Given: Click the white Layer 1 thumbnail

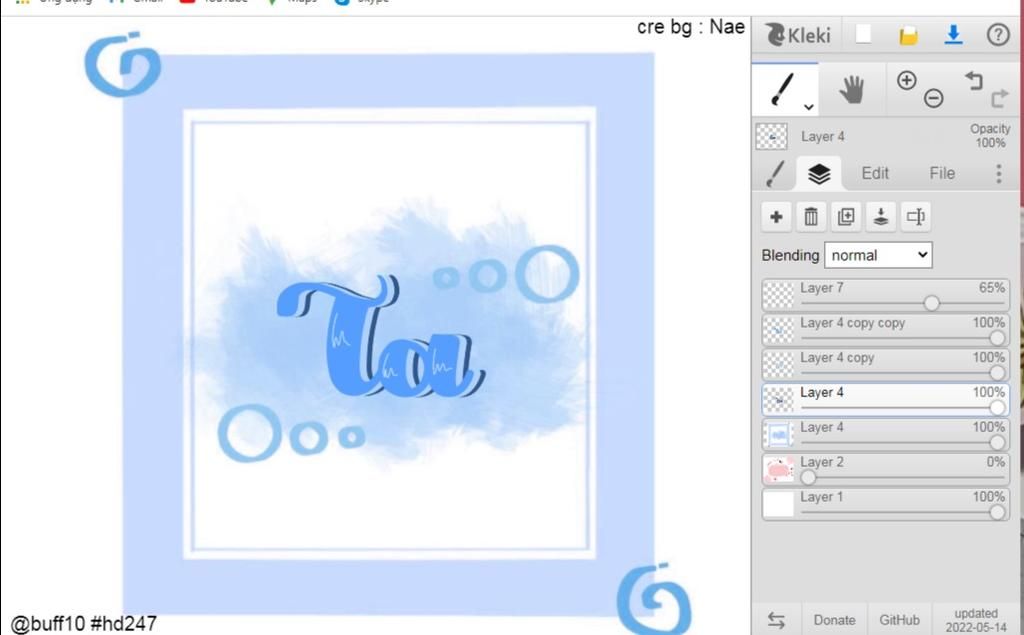Looking at the screenshot, I should (778, 504).
